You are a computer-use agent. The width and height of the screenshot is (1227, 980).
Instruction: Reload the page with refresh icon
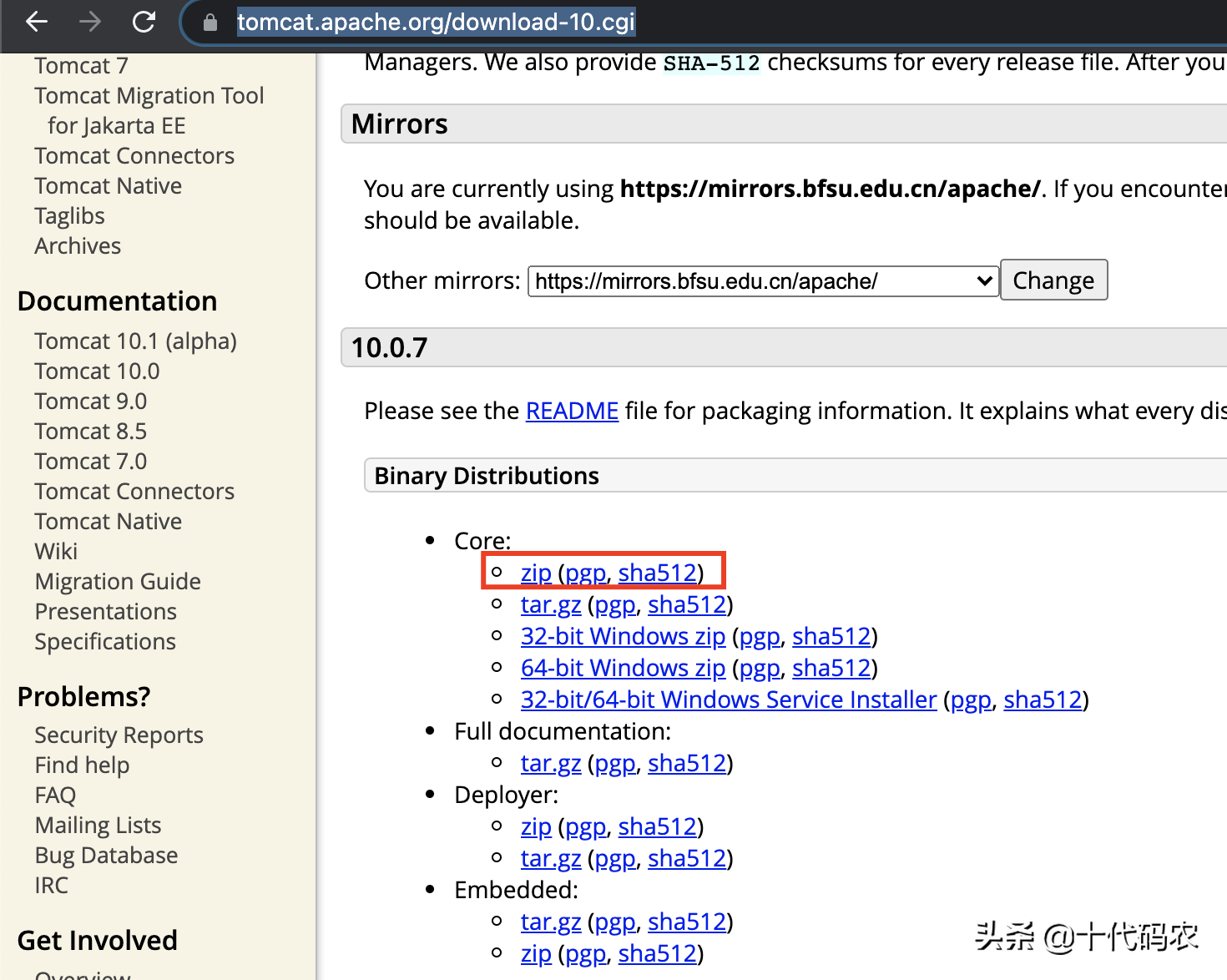point(144,22)
